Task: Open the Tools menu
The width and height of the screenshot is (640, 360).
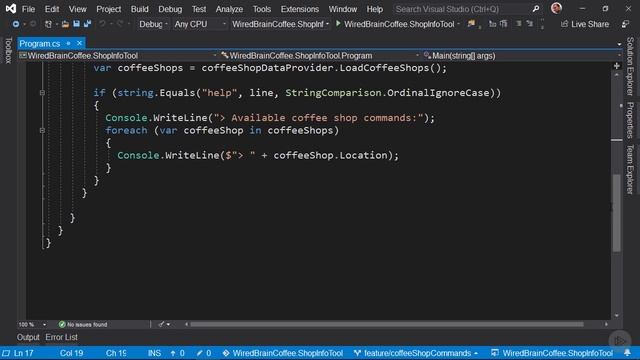Action: click(x=261, y=9)
